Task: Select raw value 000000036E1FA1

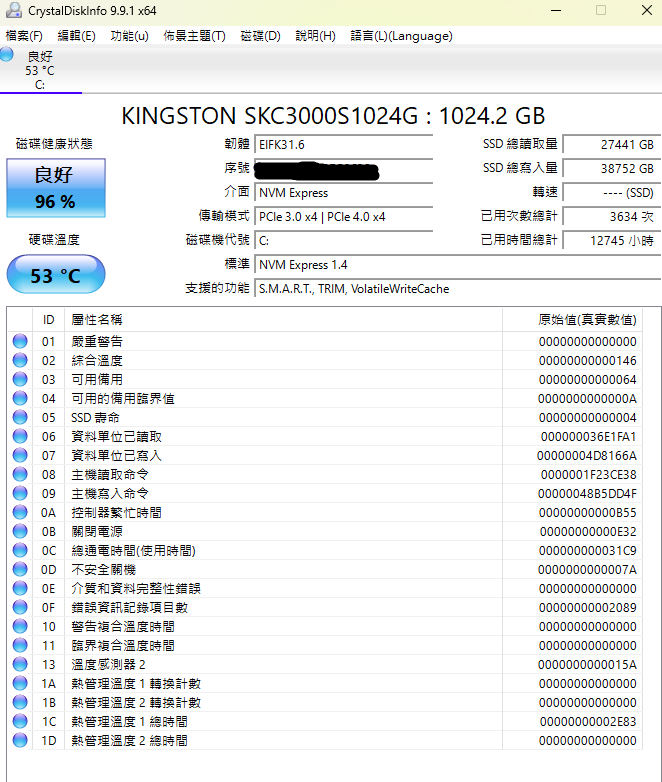Action: tap(589, 437)
